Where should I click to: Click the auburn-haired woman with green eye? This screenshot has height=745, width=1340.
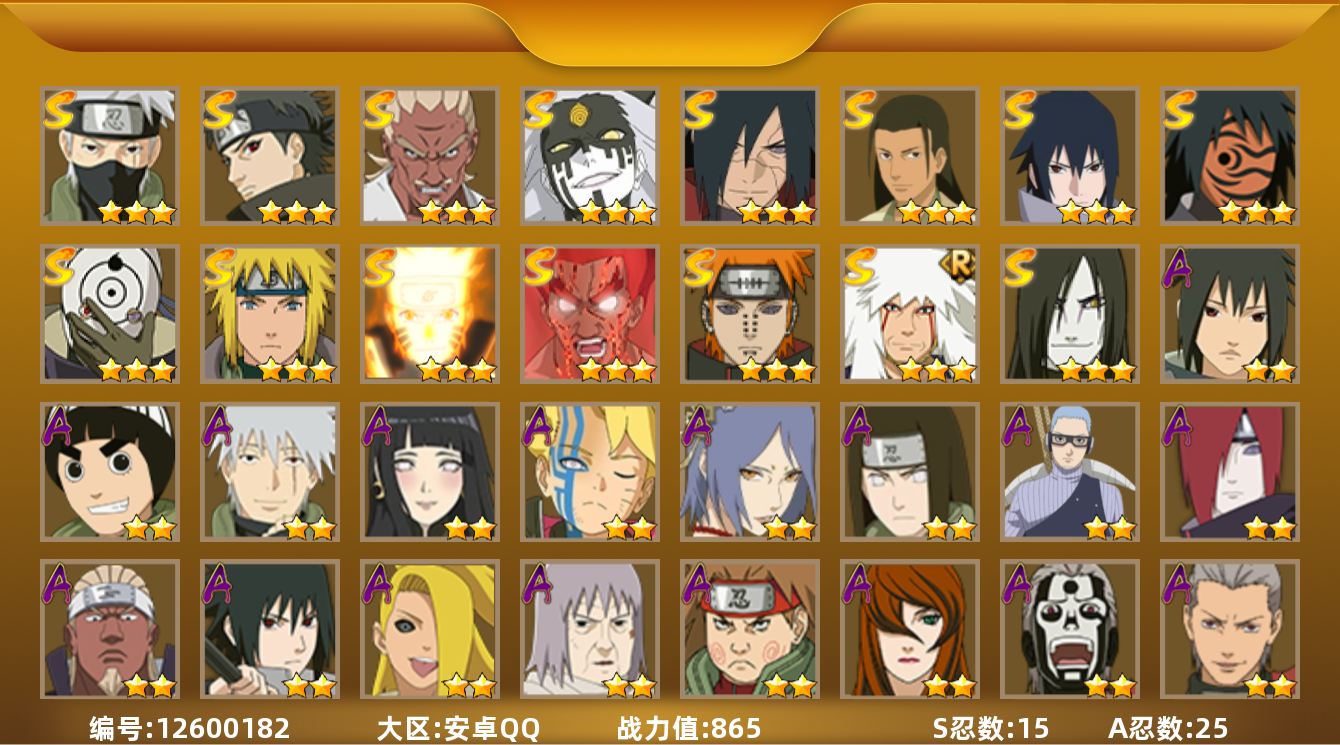click(910, 629)
